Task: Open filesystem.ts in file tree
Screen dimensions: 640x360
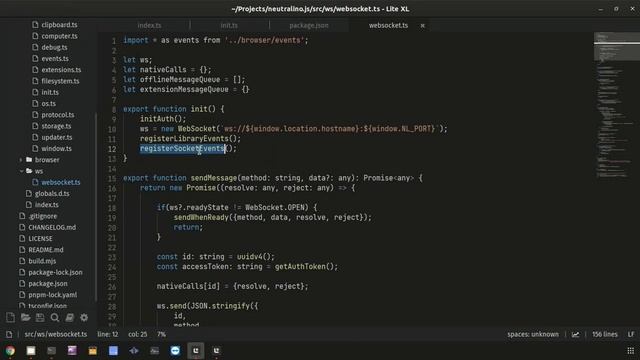Action: point(60,81)
